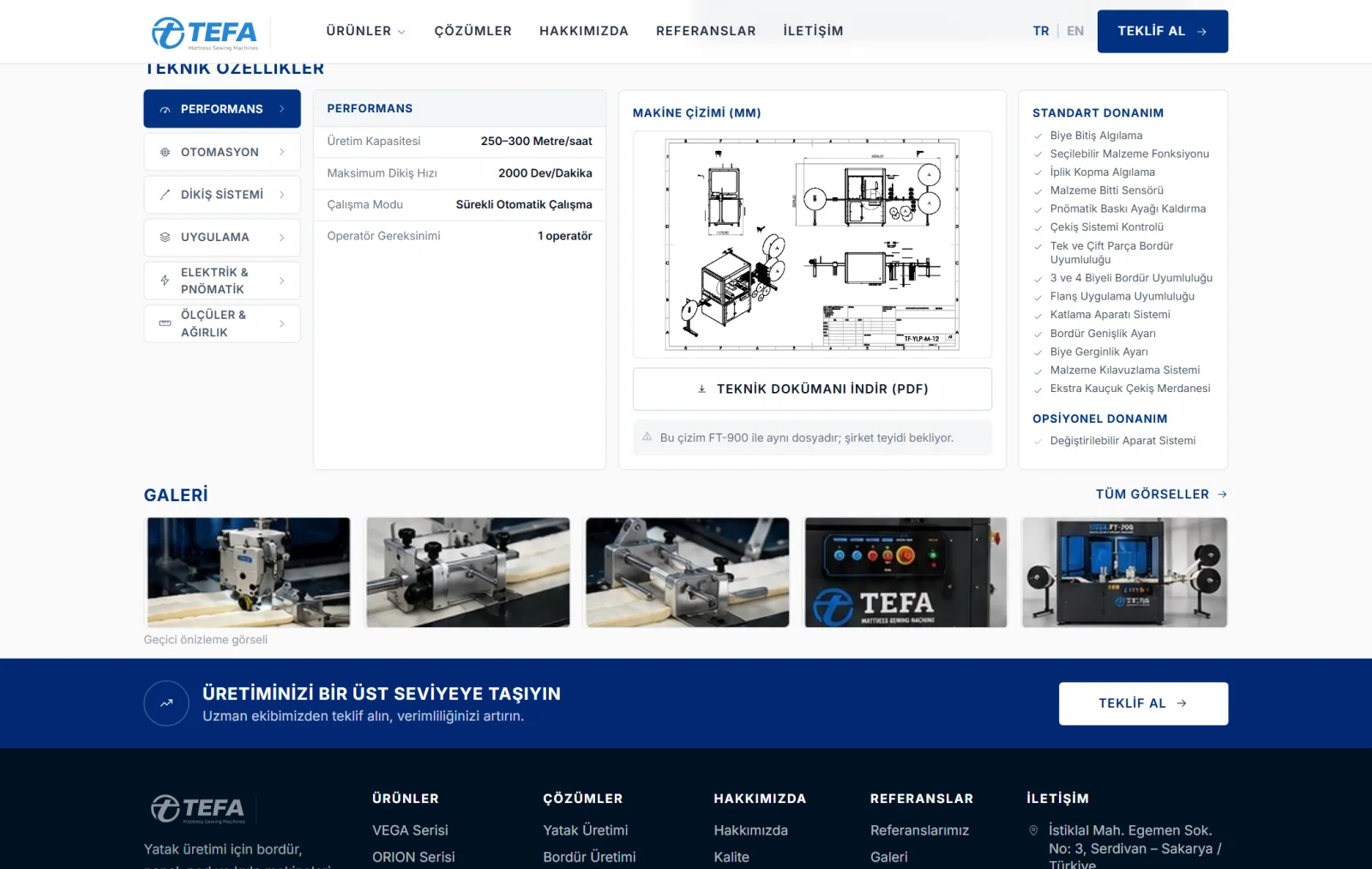The image size is (1372, 869).
Task: Open the Ürünler dropdown menu
Action: click(365, 31)
